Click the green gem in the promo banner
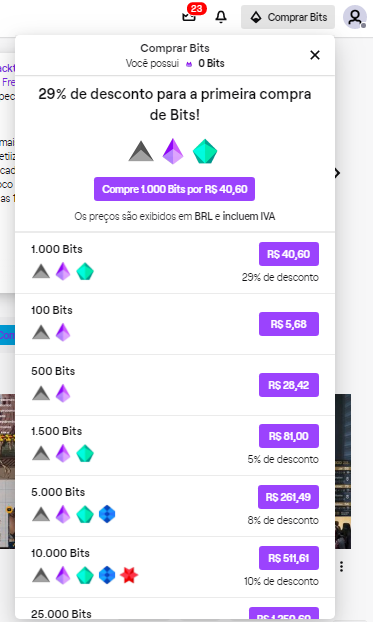373x622 pixels. coord(205,152)
